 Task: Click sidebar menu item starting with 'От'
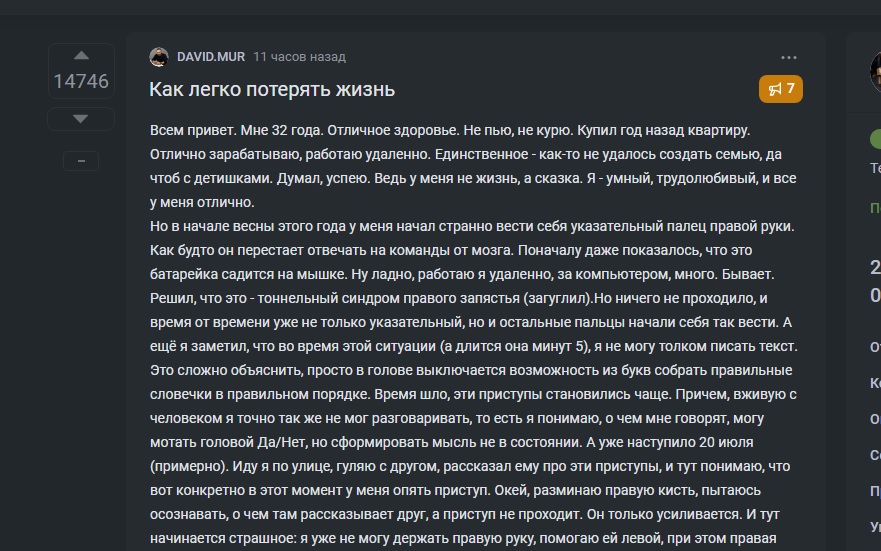(x=875, y=347)
